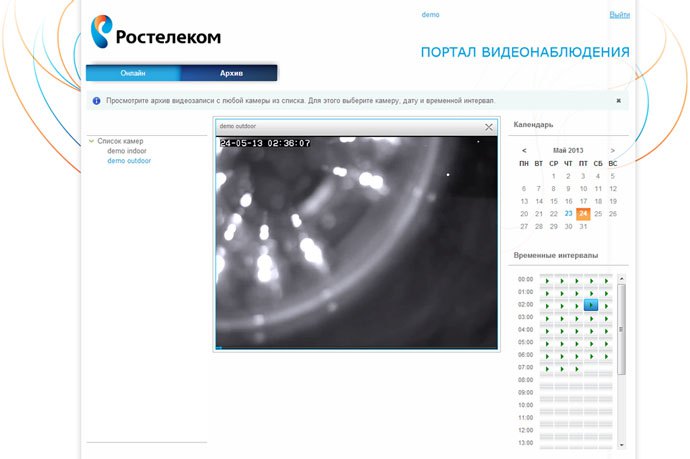Click the 24-05-13 02:36:07 timestamp overlay
This screenshot has width=690, height=459.
point(265,143)
